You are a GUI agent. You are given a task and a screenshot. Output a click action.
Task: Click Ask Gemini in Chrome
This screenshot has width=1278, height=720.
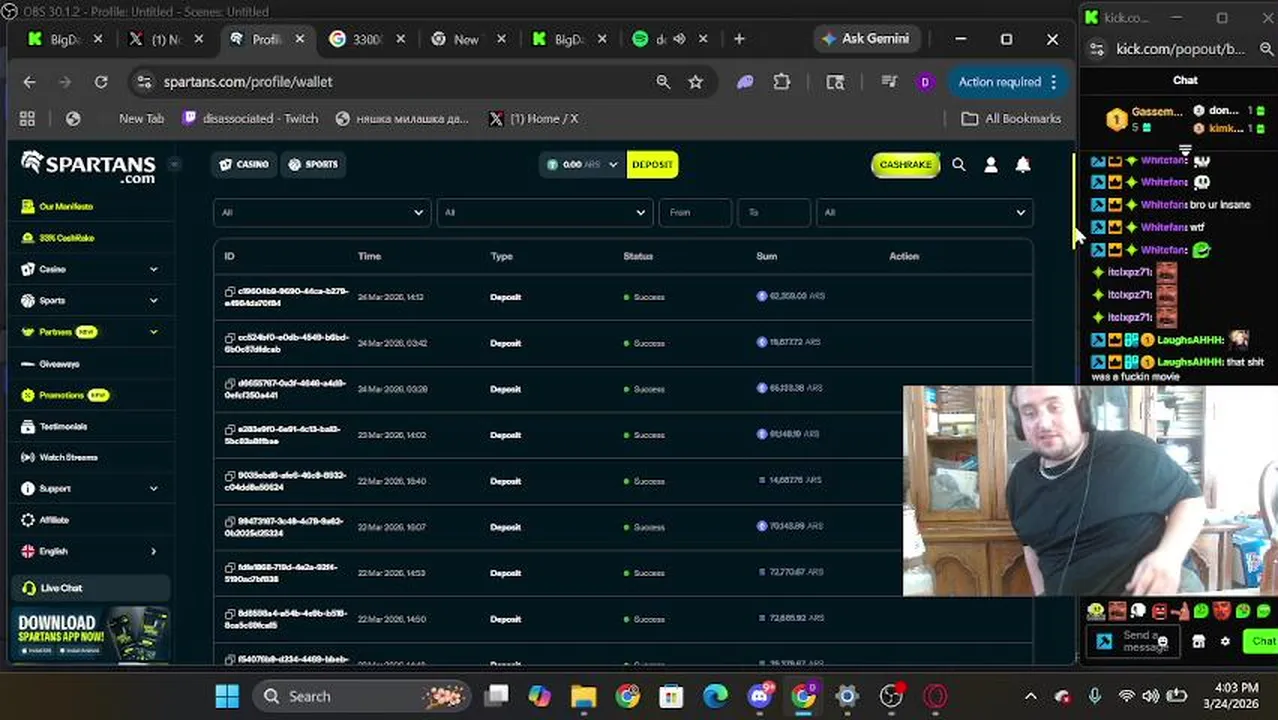pyautogui.click(x=865, y=39)
